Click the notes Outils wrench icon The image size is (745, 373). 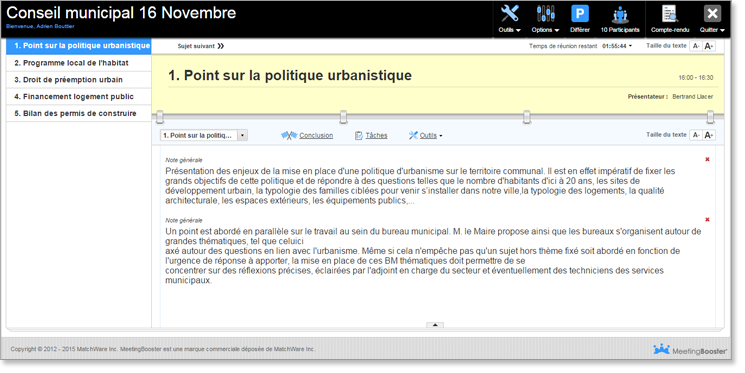[x=413, y=135]
